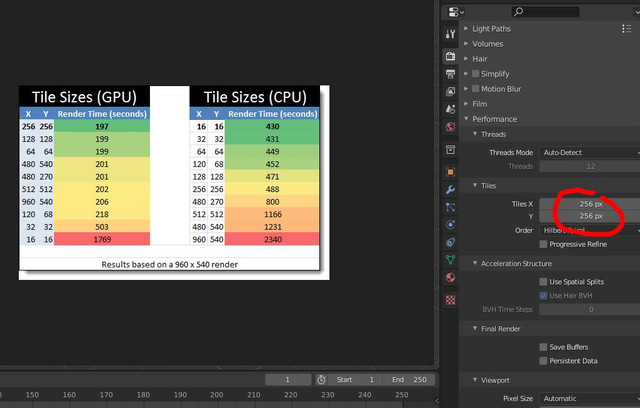Click frame 150 on the timeline ruler
This screenshot has width=640, height=408.
pyautogui.click(x=32, y=395)
